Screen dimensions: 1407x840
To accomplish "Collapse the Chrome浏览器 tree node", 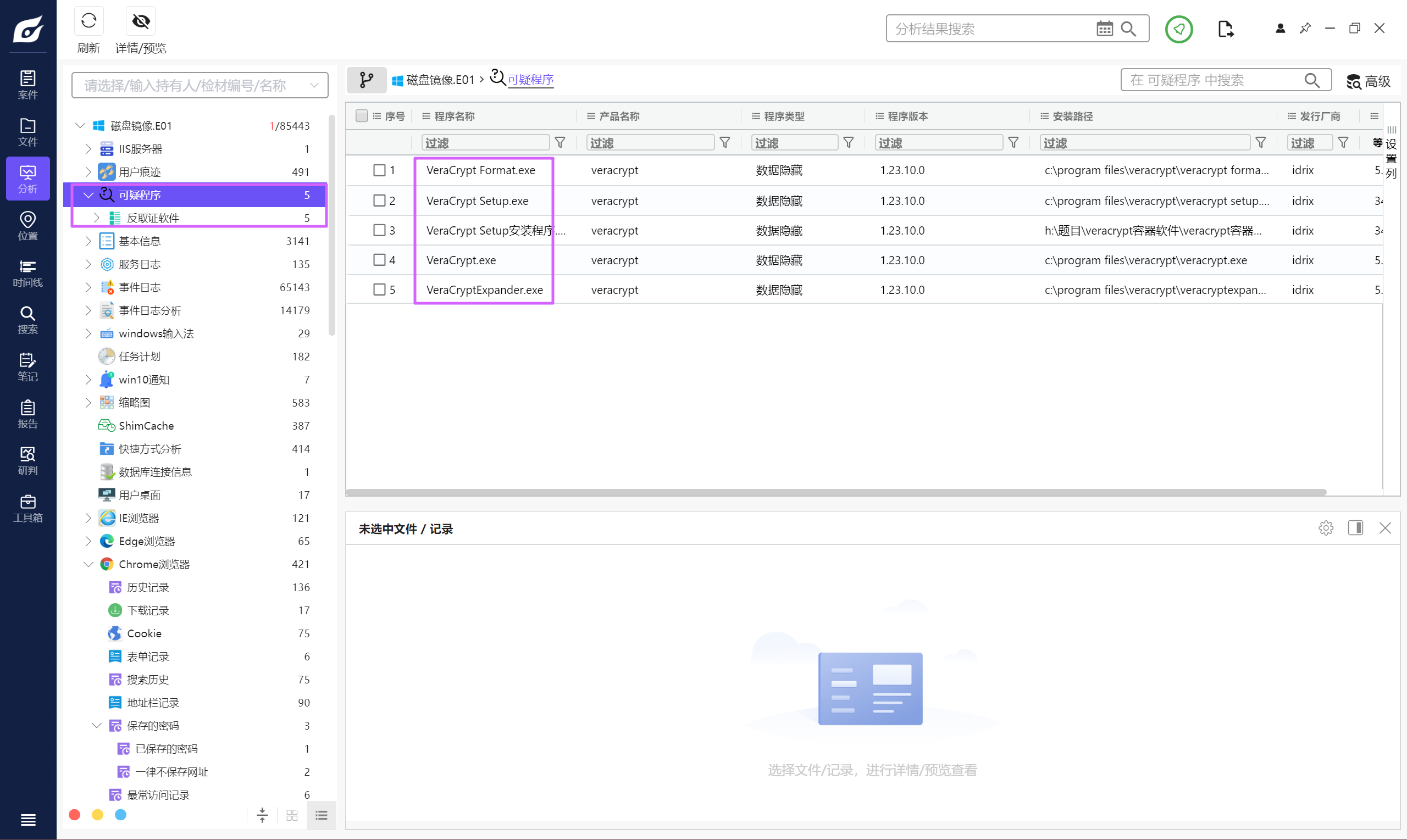I will tap(88, 564).
